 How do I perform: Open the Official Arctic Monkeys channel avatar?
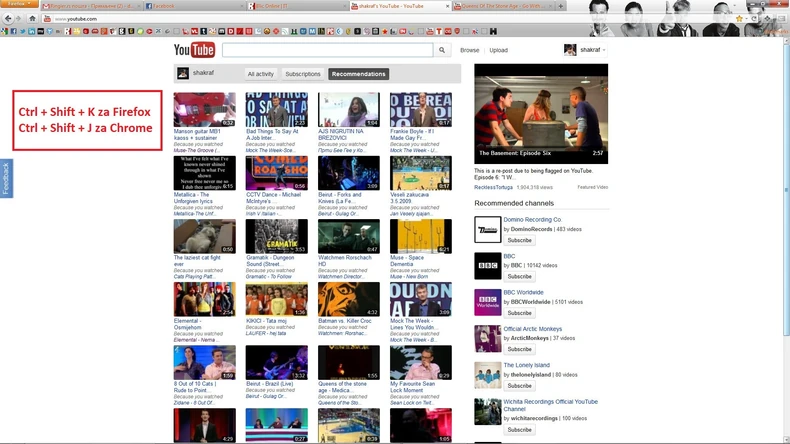(x=487, y=339)
